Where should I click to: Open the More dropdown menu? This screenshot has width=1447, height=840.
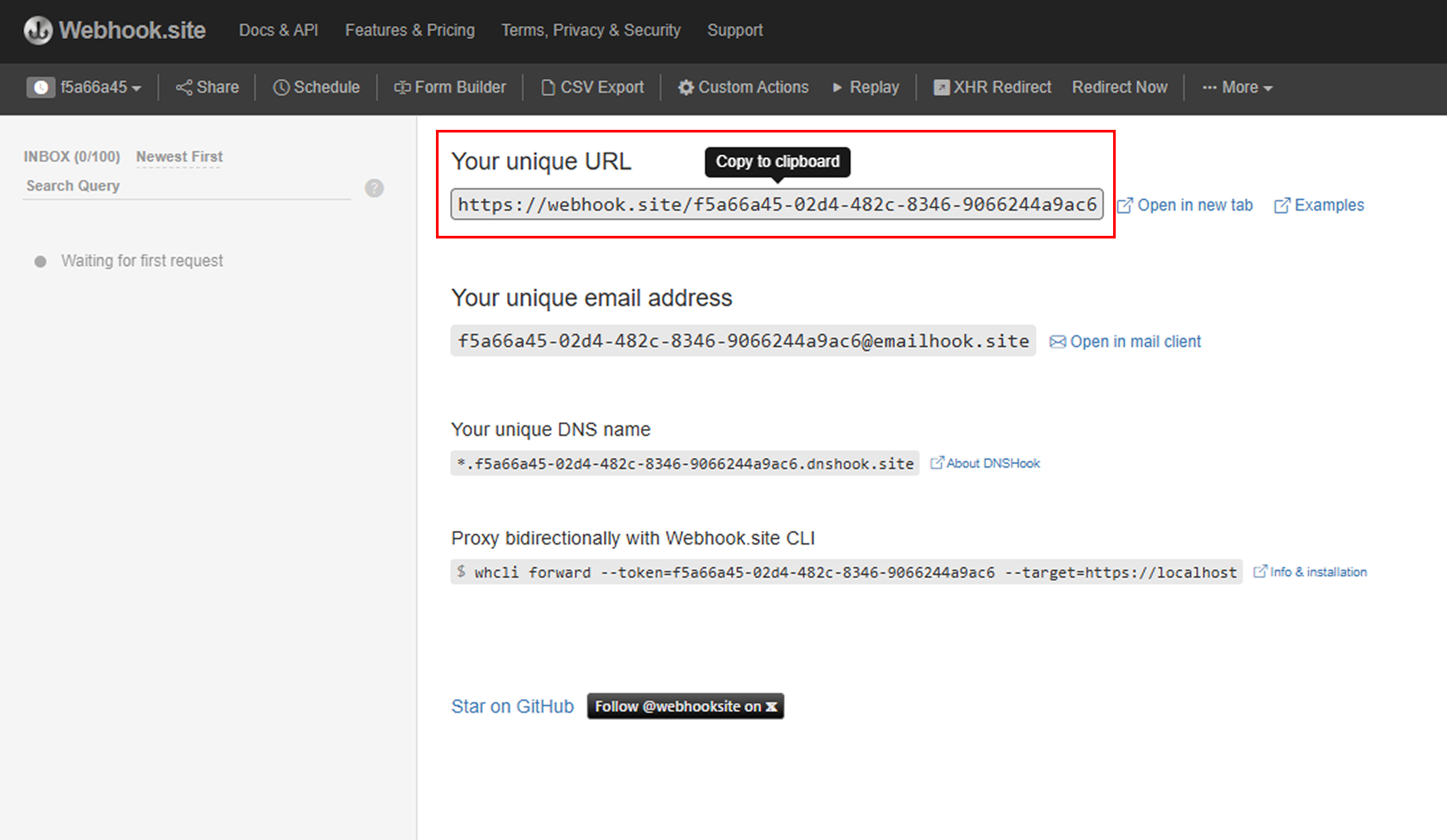point(1236,87)
